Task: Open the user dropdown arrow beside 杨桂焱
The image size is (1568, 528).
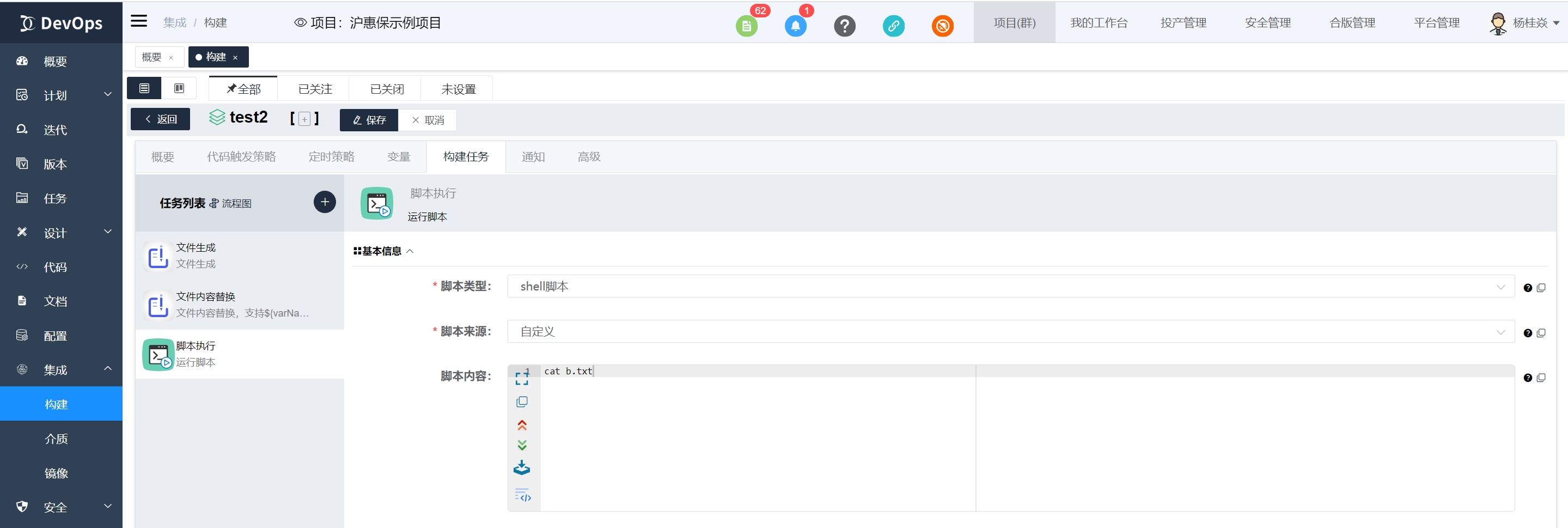Action: tap(1556, 23)
